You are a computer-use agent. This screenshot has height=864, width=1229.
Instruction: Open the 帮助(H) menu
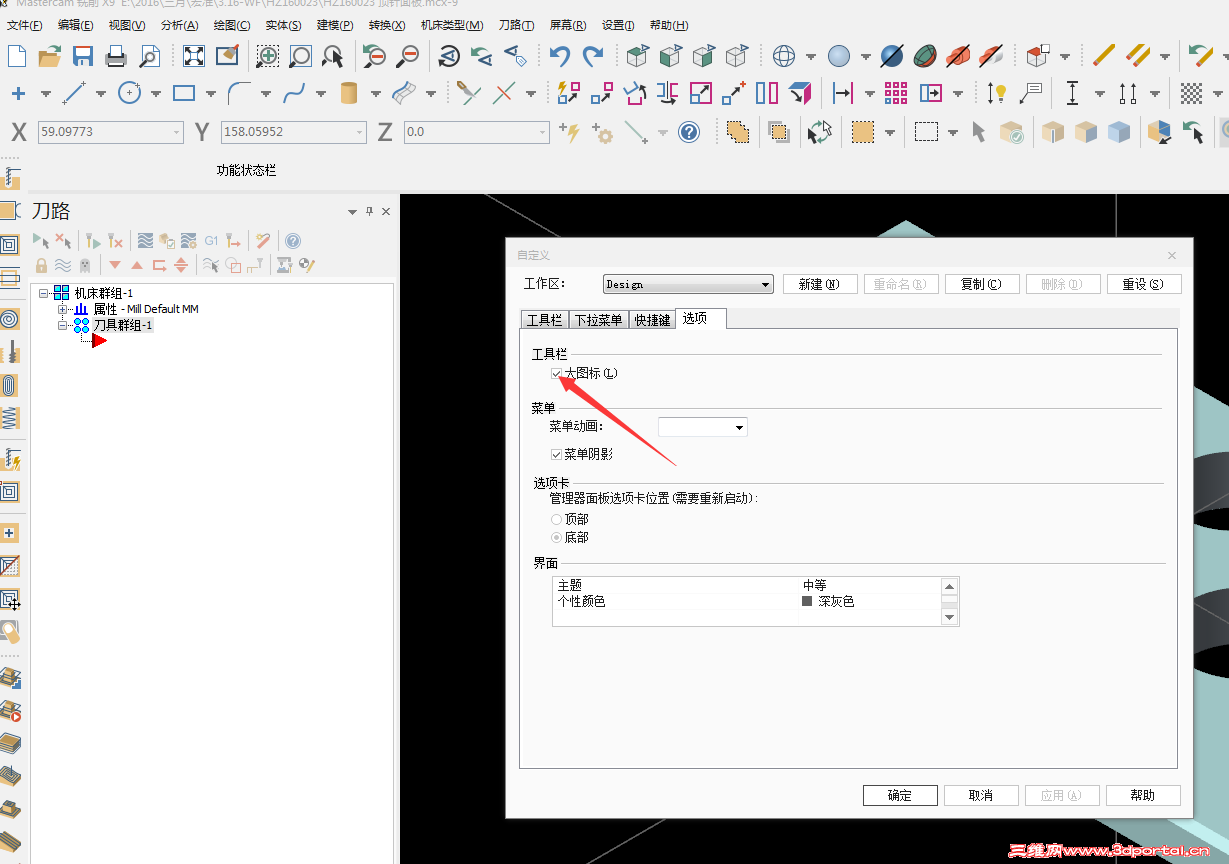pyautogui.click(x=669, y=25)
